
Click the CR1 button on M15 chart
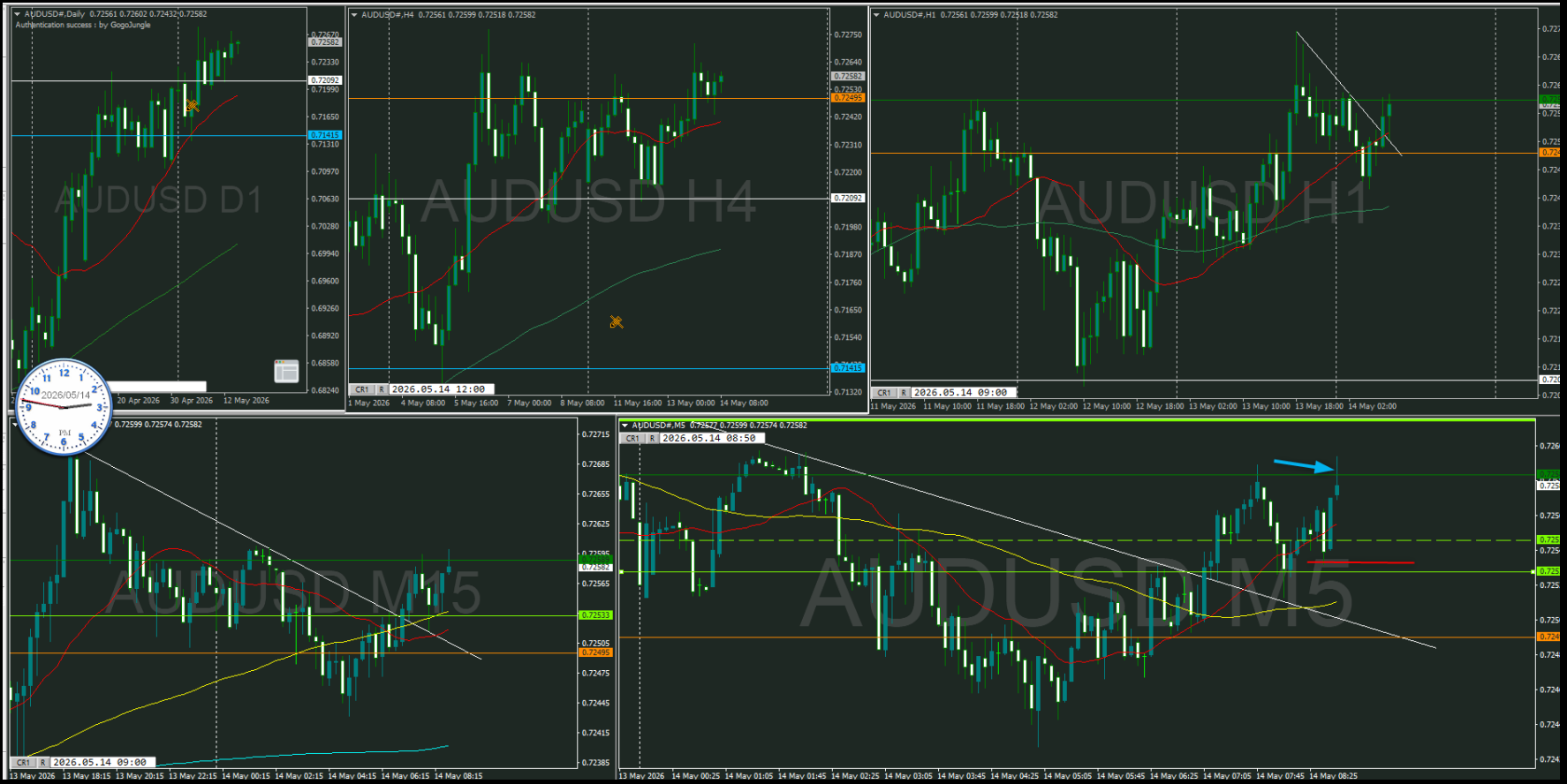23,762
